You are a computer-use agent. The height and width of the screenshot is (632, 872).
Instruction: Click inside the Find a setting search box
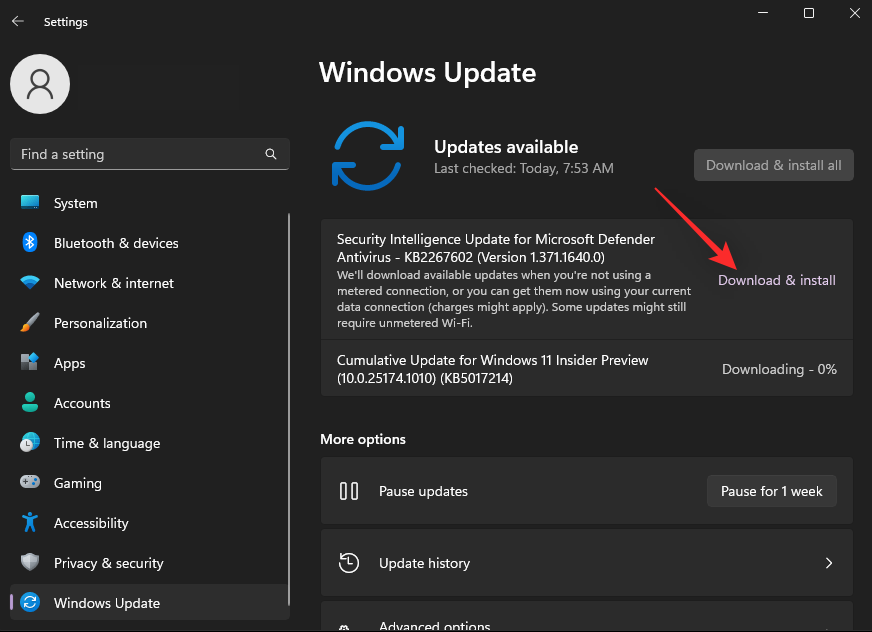coord(140,154)
